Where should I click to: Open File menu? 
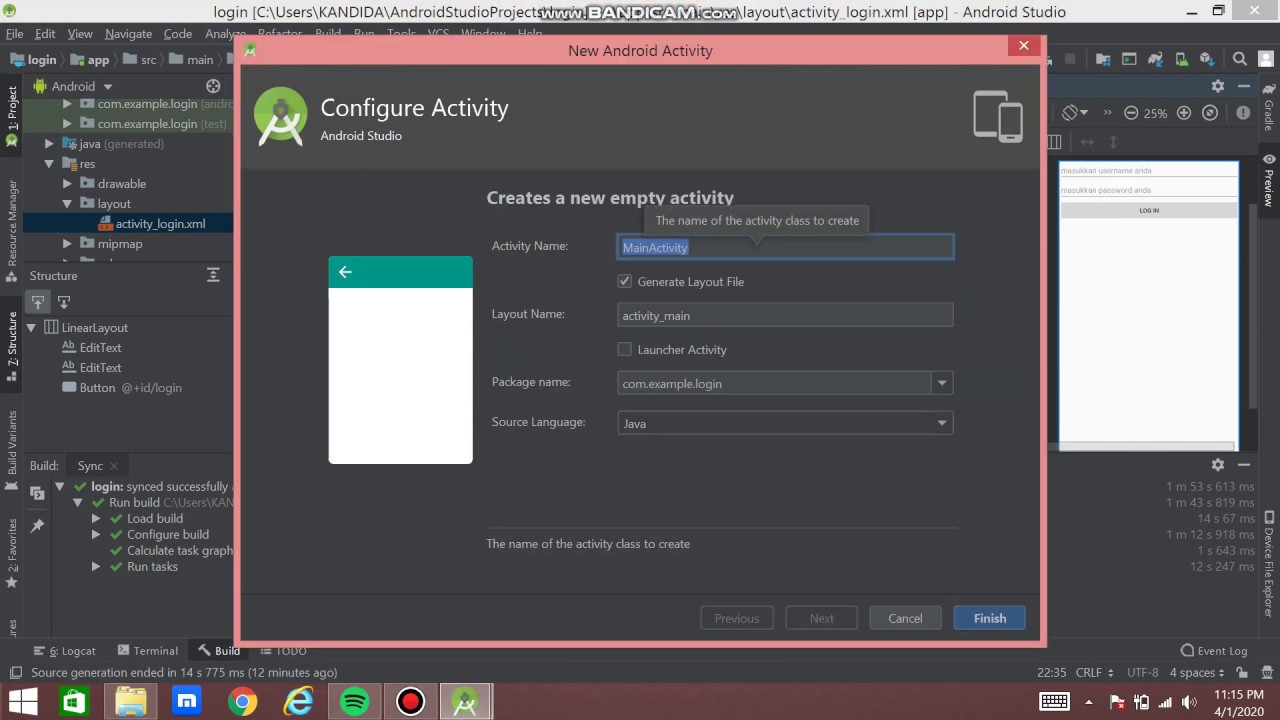pyautogui.click(x=15, y=33)
